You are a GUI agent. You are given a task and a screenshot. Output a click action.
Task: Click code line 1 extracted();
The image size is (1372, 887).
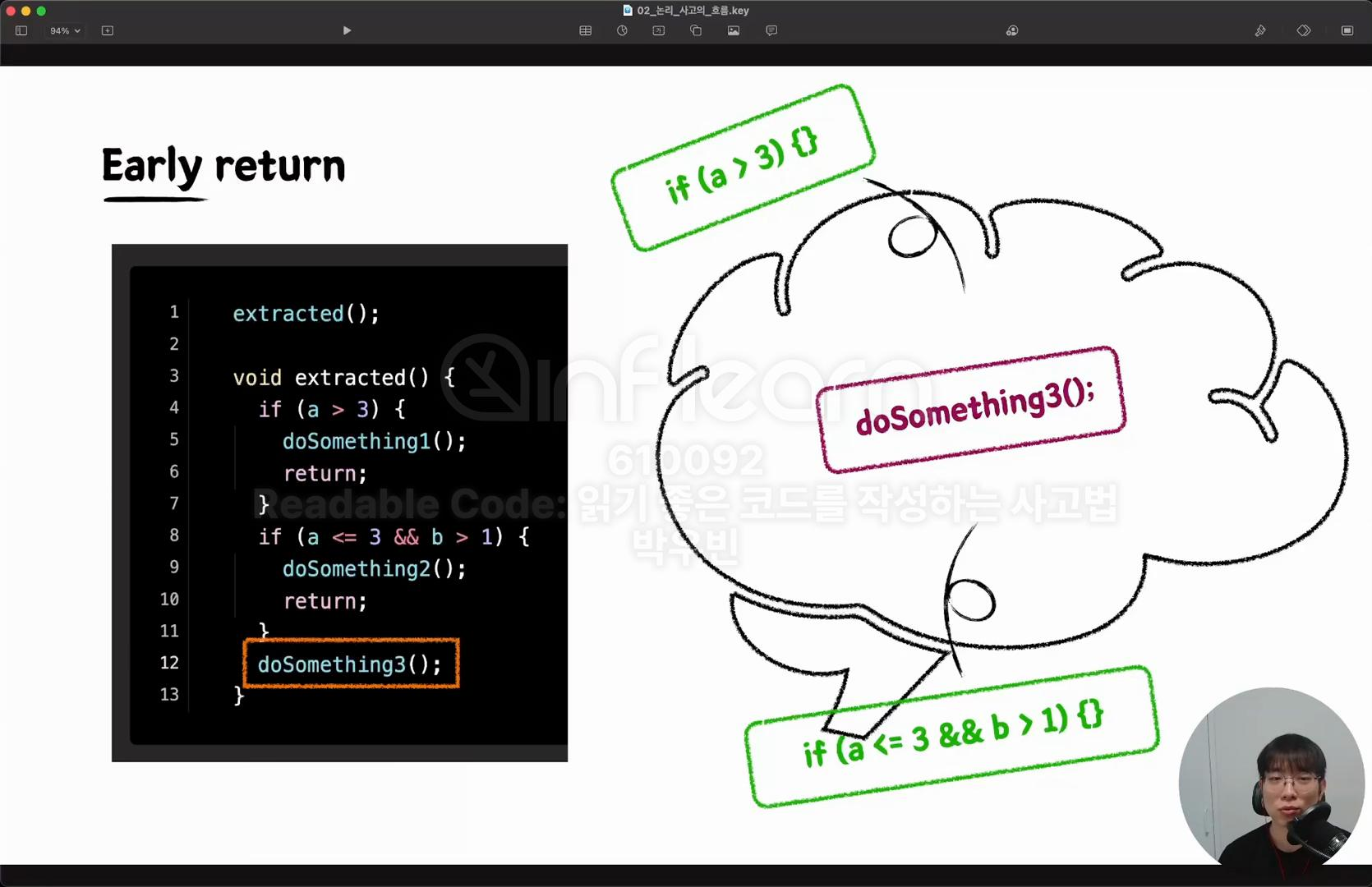[306, 314]
